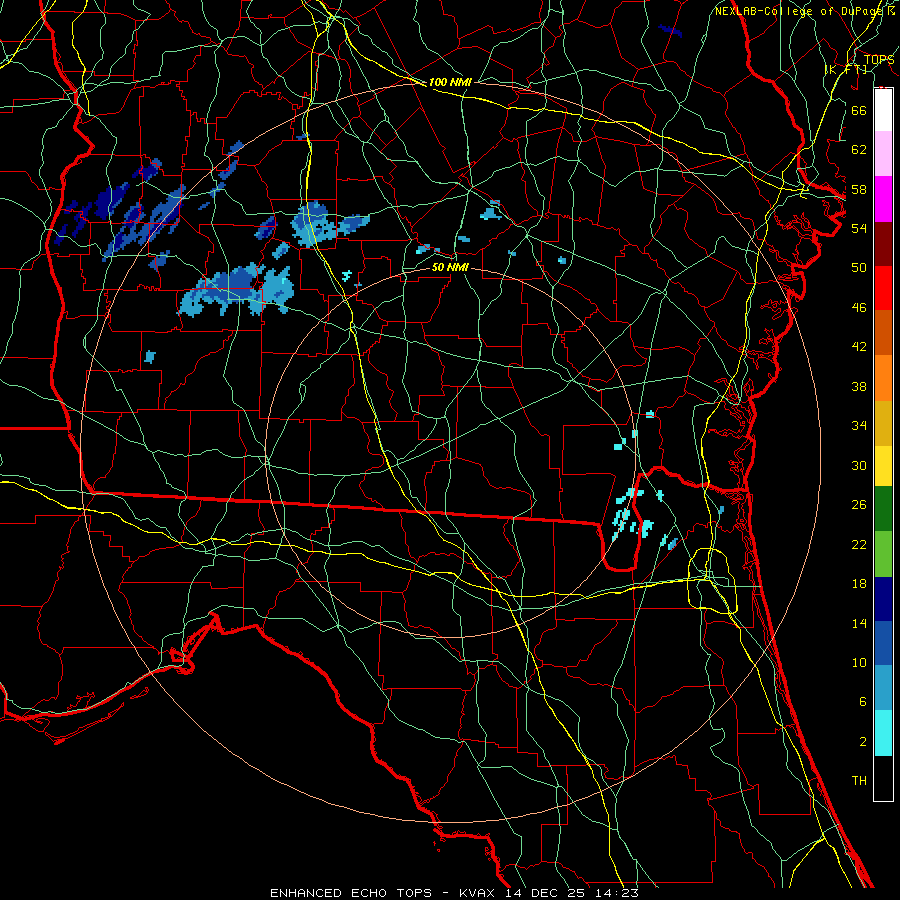900x900 pixels.
Task: Click the 'TOPS' legend title
Action: [x=879, y=60]
